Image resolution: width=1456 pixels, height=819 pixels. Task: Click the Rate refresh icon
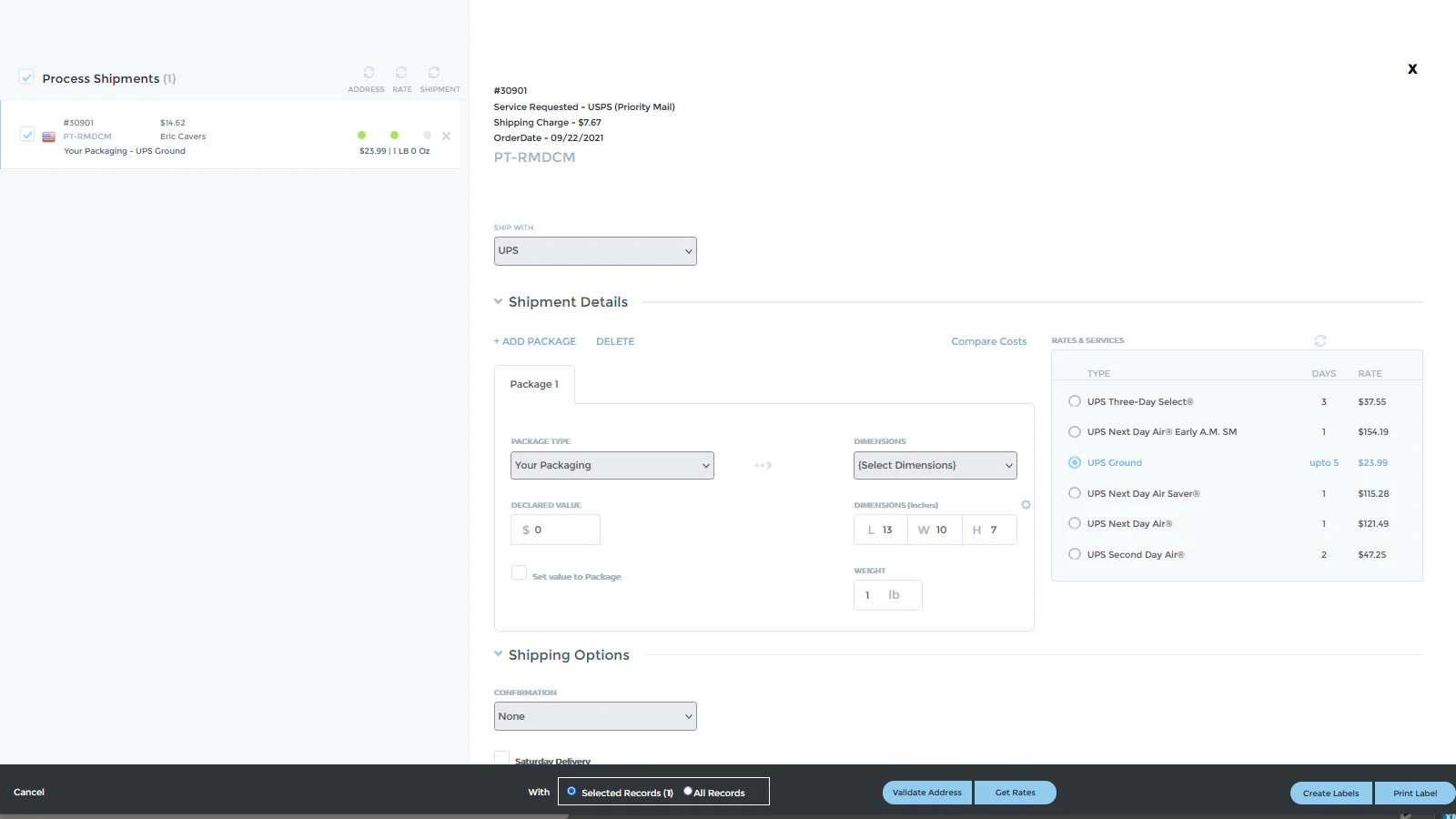[x=401, y=73]
